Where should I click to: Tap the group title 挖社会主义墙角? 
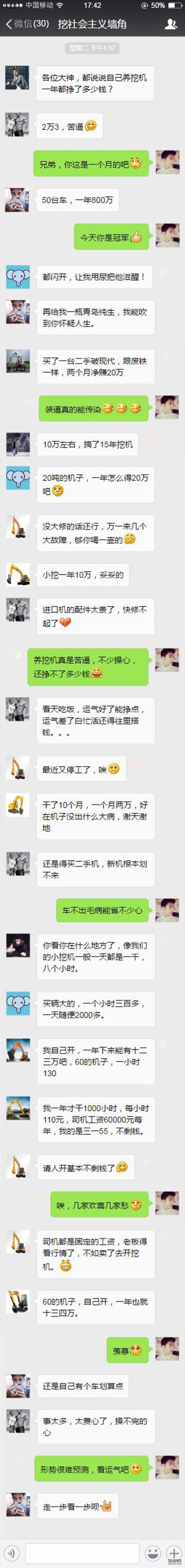[92, 24]
